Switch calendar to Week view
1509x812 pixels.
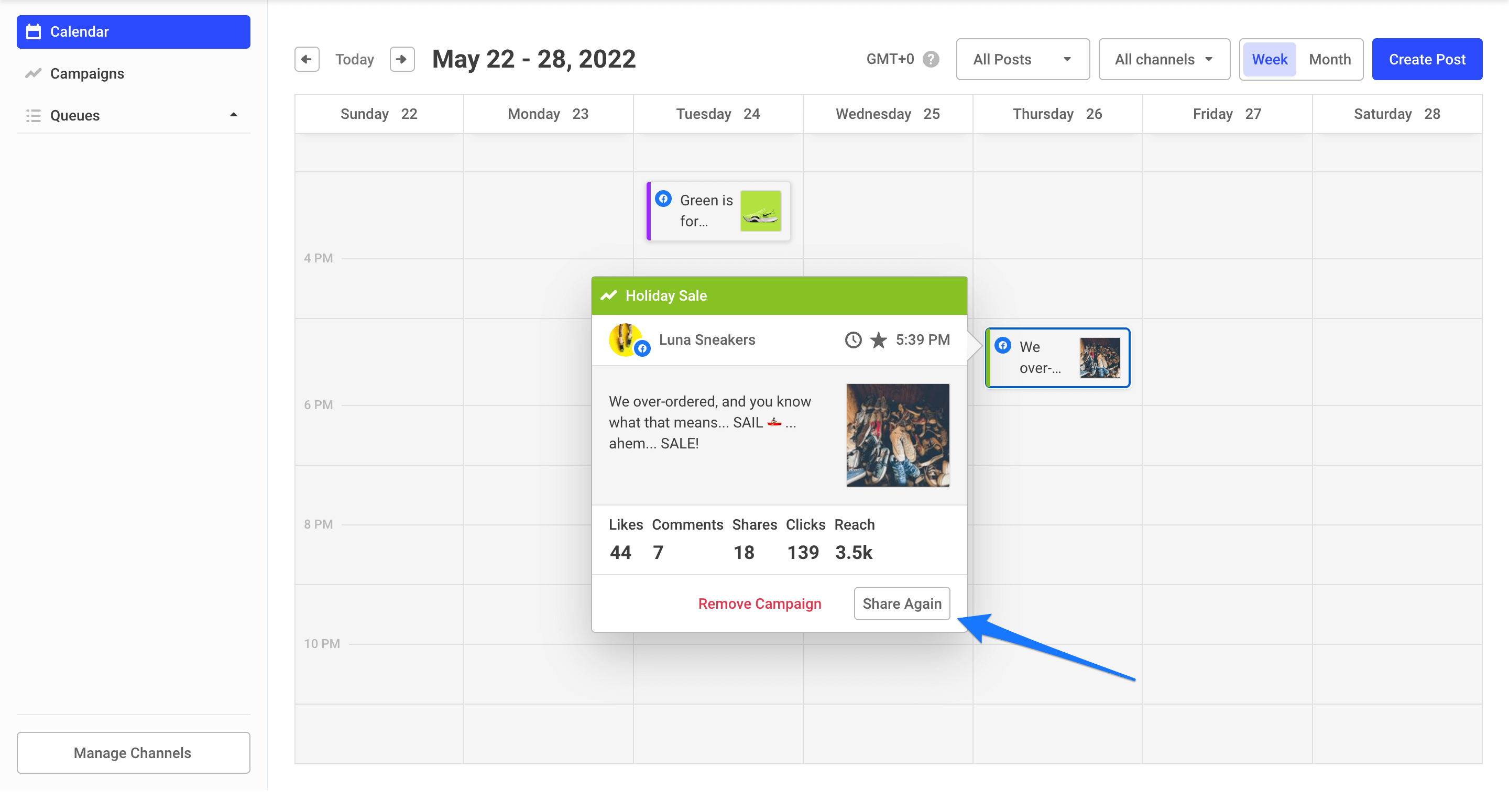(x=1269, y=59)
